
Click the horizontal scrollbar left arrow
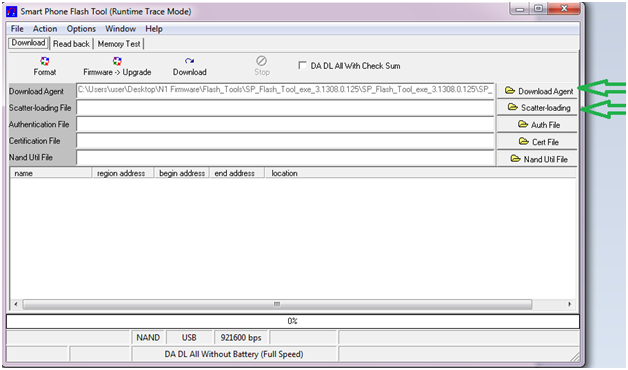point(16,304)
